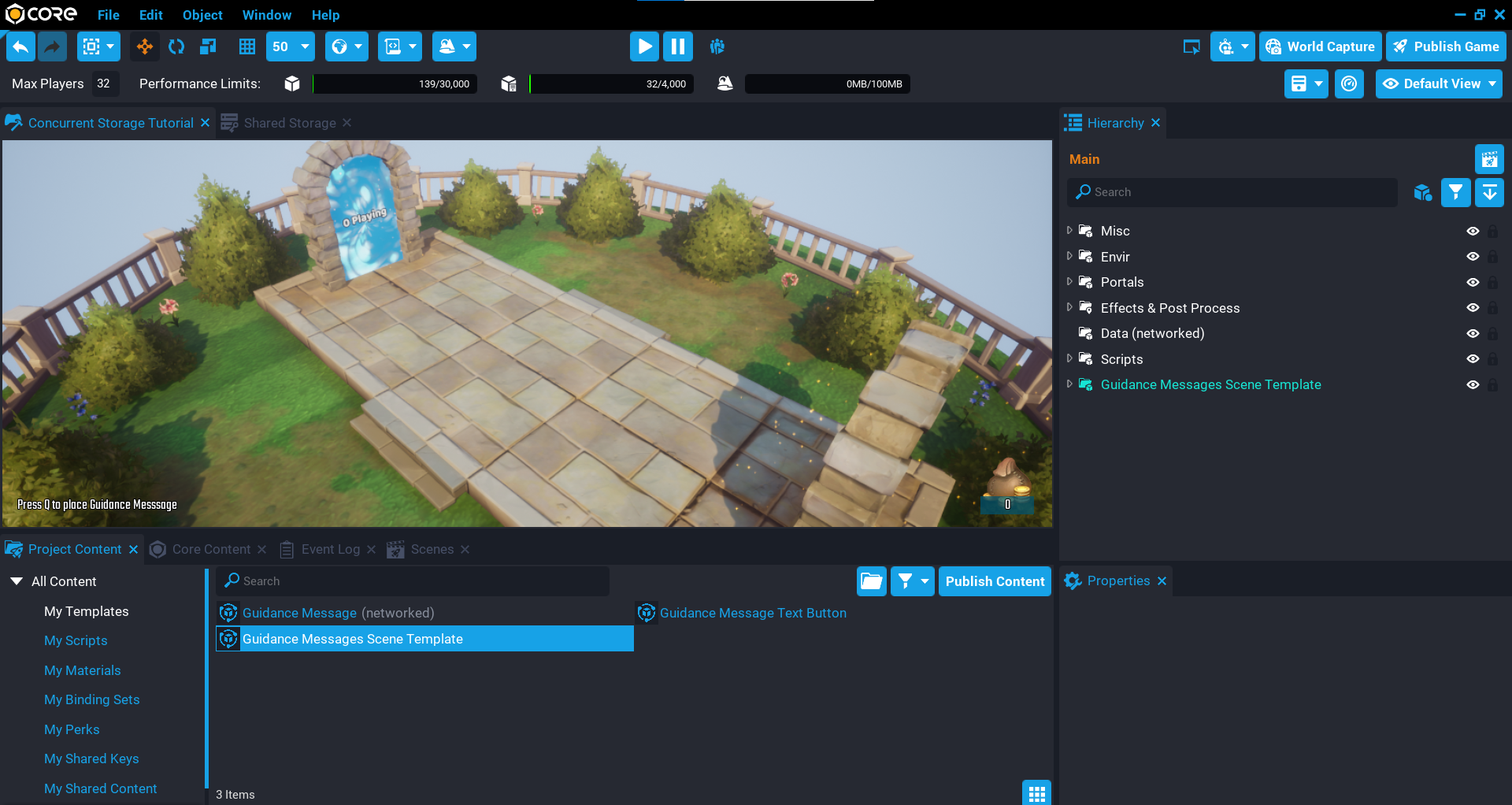Click the Pause preview button
1512x805 pixels.
coord(677,46)
